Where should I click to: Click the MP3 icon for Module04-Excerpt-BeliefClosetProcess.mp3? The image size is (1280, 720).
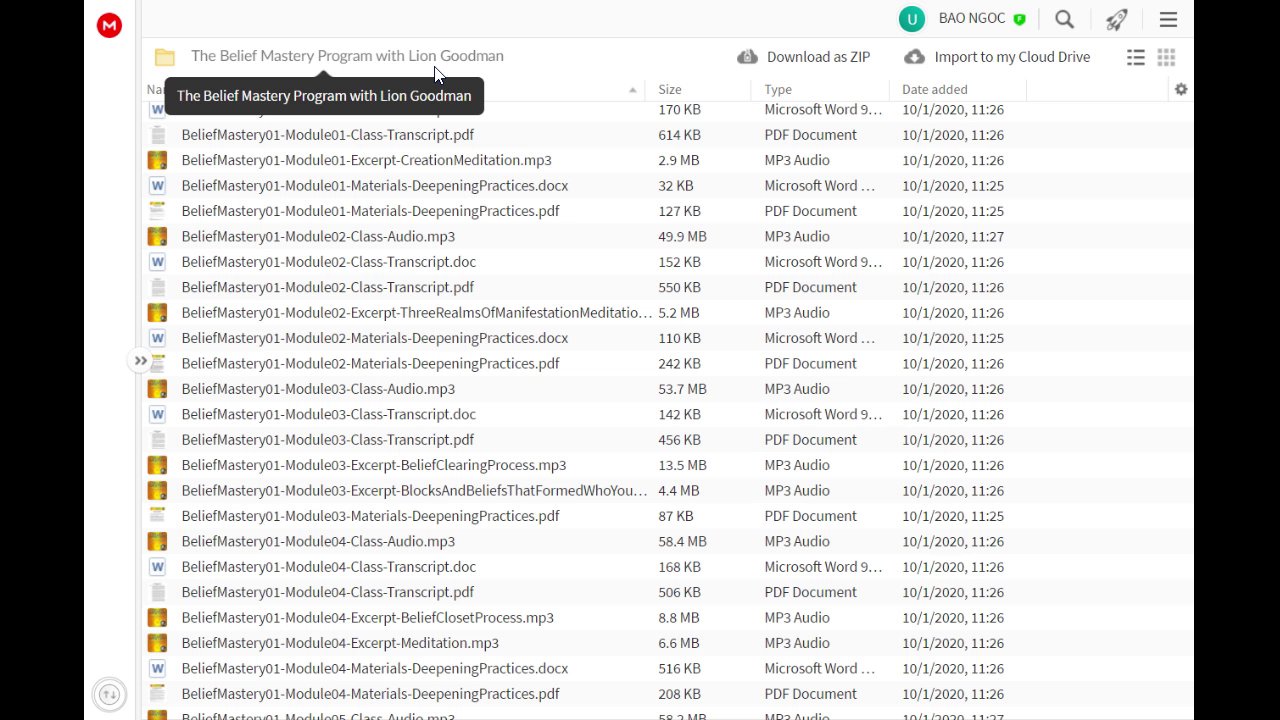157,618
